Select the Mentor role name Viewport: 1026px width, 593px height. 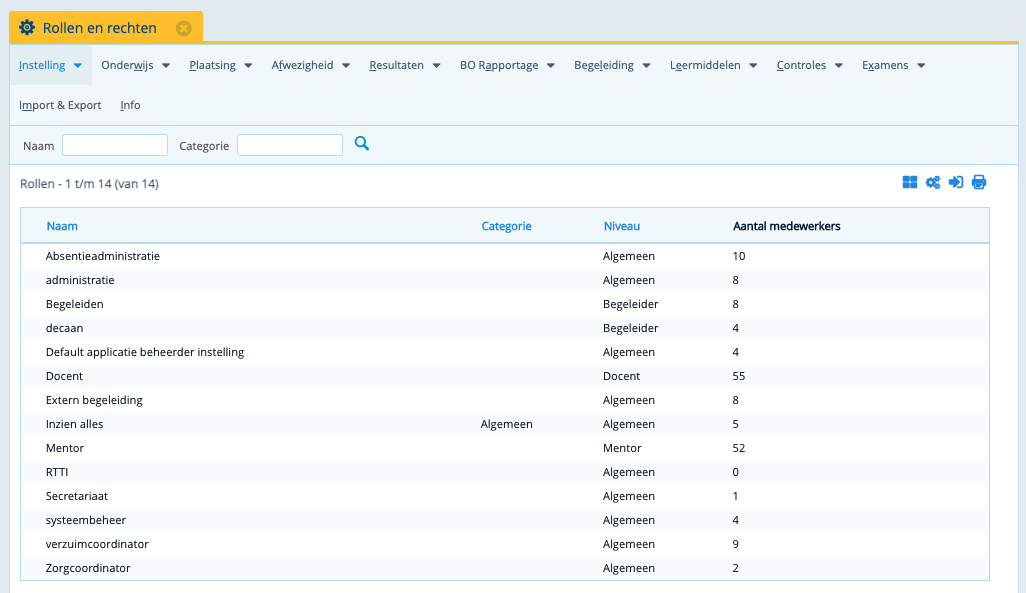pyautogui.click(x=65, y=448)
